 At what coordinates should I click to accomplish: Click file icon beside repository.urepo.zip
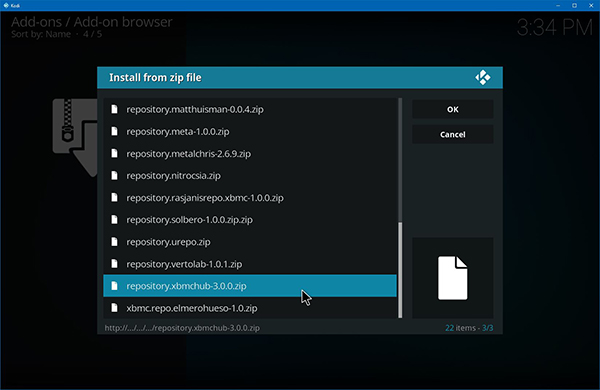tap(114, 242)
